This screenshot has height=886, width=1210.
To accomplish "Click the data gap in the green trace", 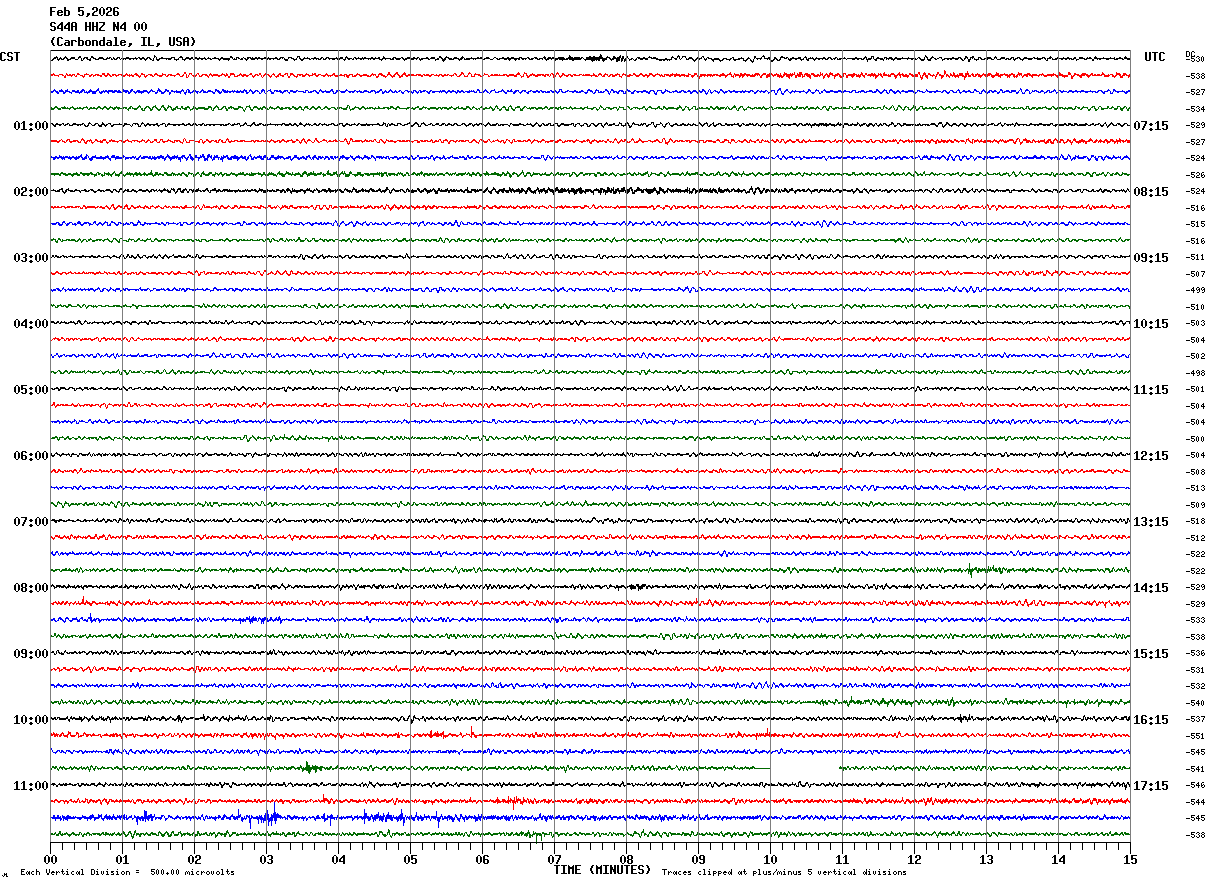I will (x=805, y=768).
